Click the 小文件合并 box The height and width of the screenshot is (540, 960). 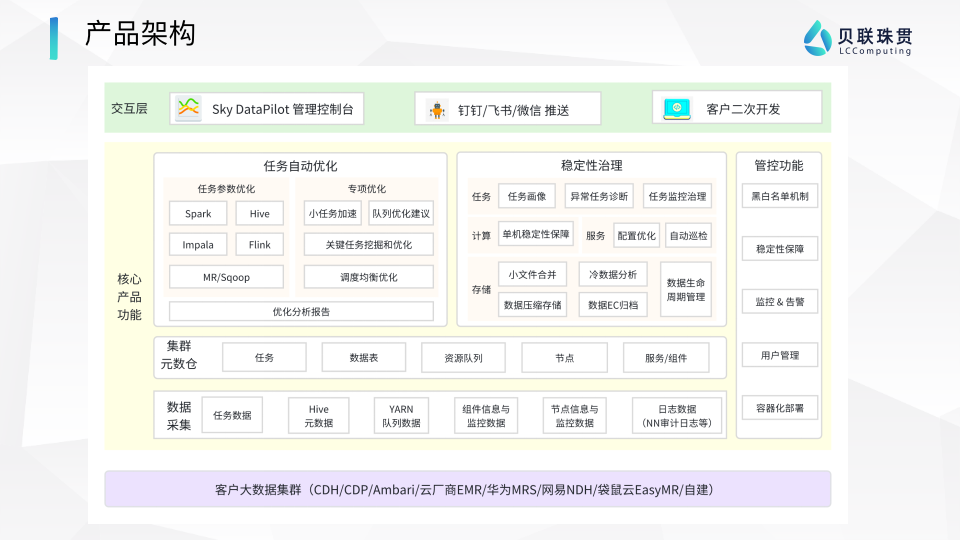click(532, 274)
